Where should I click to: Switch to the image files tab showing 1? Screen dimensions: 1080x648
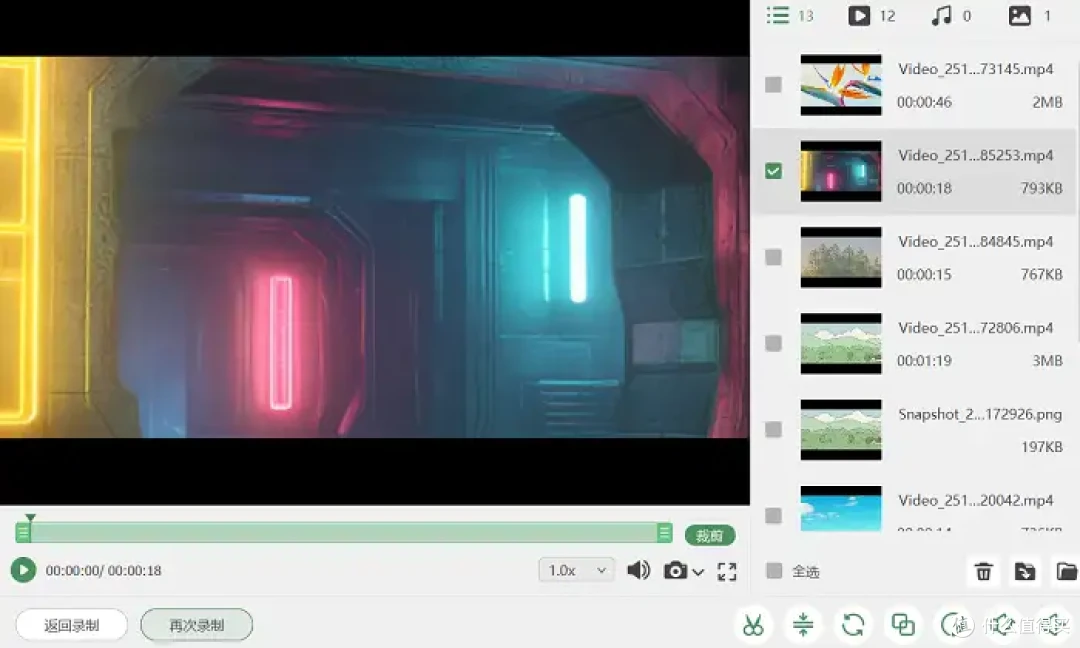pyautogui.click(x=1029, y=15)
